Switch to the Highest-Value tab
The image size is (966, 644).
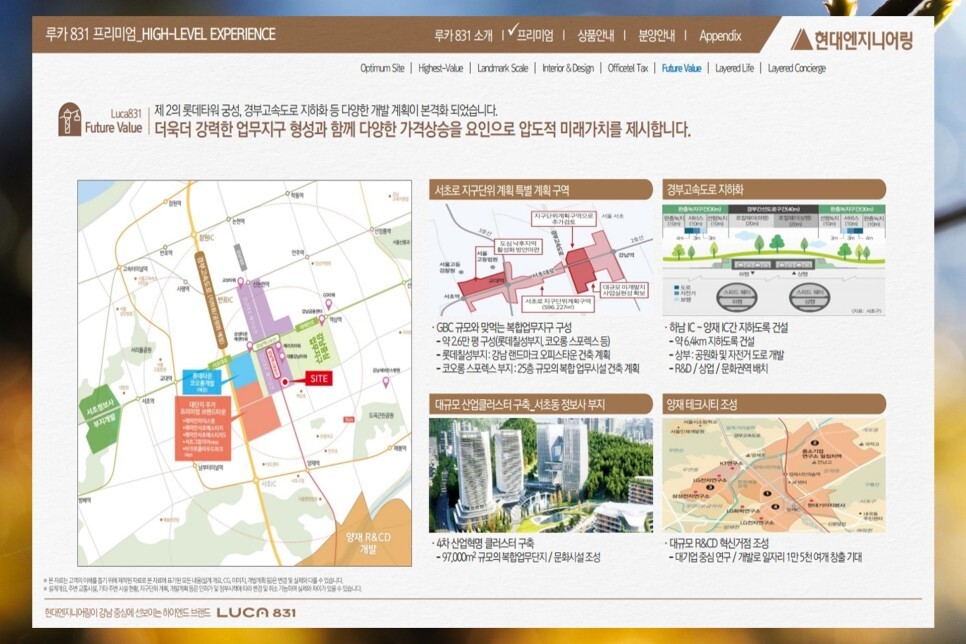tap(440, 68)
